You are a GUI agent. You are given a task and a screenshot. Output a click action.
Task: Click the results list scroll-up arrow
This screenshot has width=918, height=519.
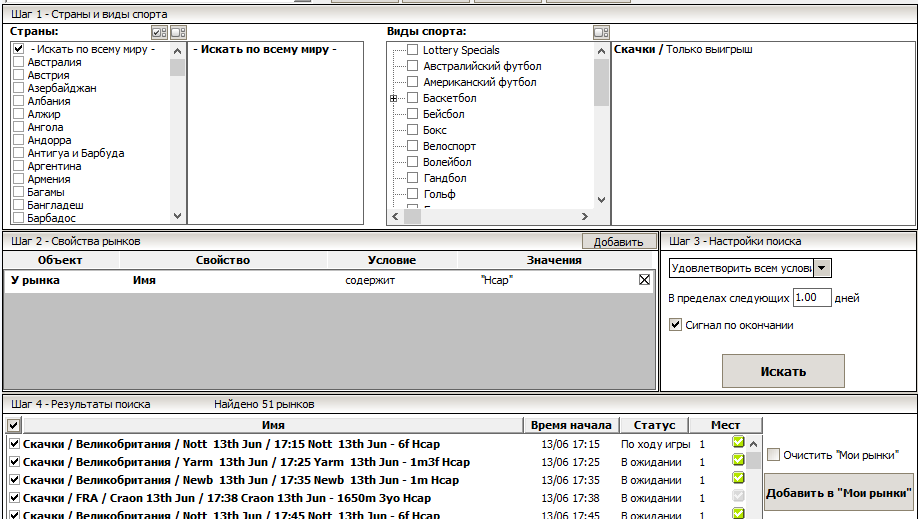point(753,444)
